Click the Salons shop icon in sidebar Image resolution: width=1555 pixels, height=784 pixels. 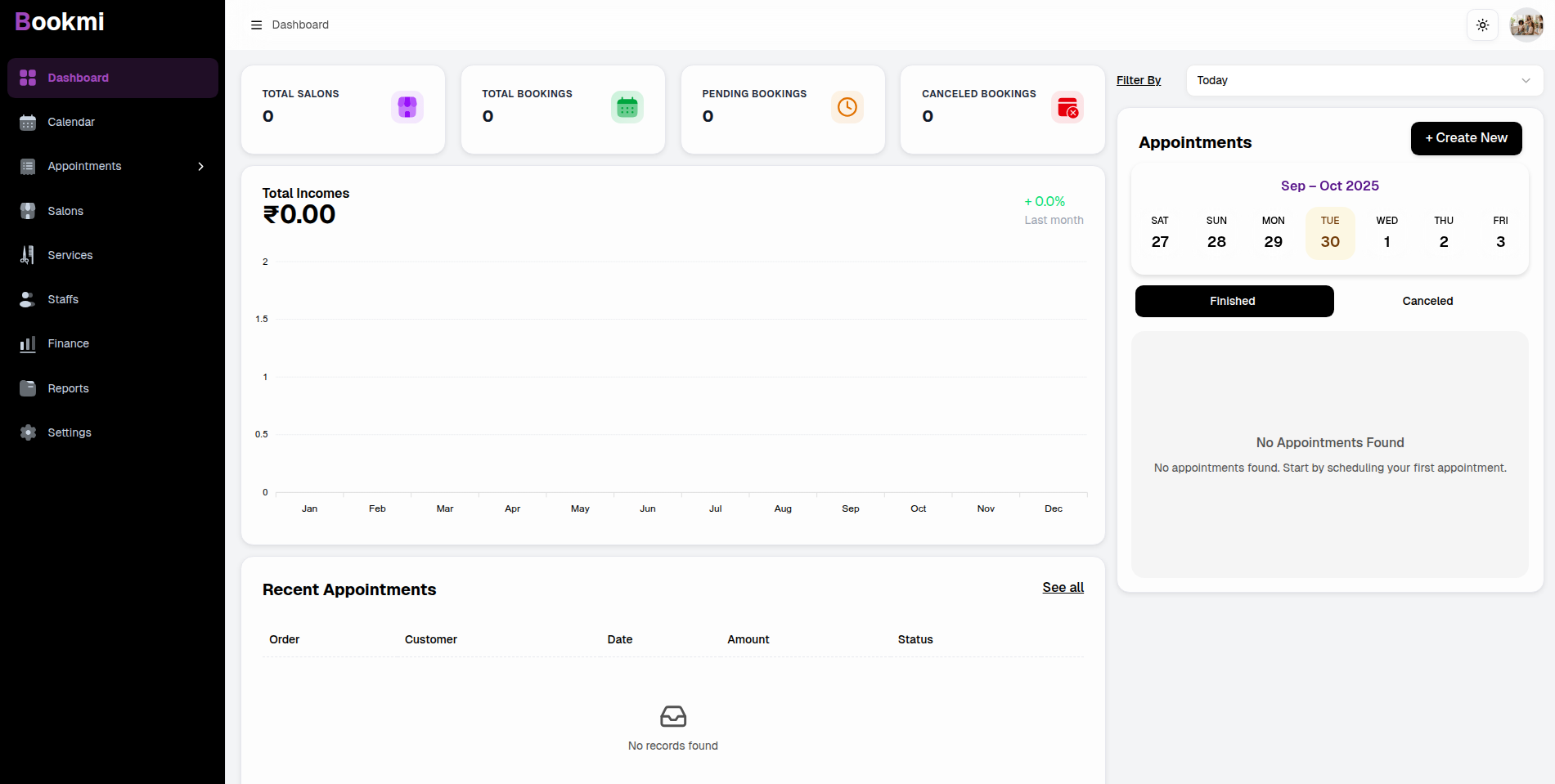28,210
